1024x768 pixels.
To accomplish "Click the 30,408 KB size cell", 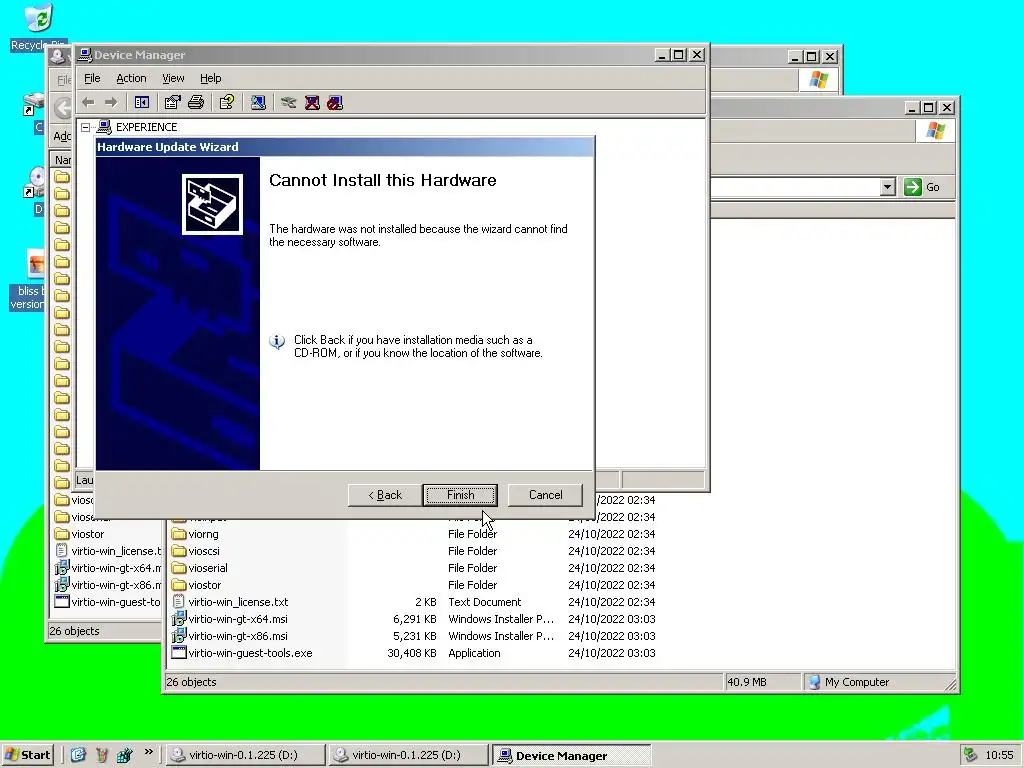I will [x=411, y=653].
